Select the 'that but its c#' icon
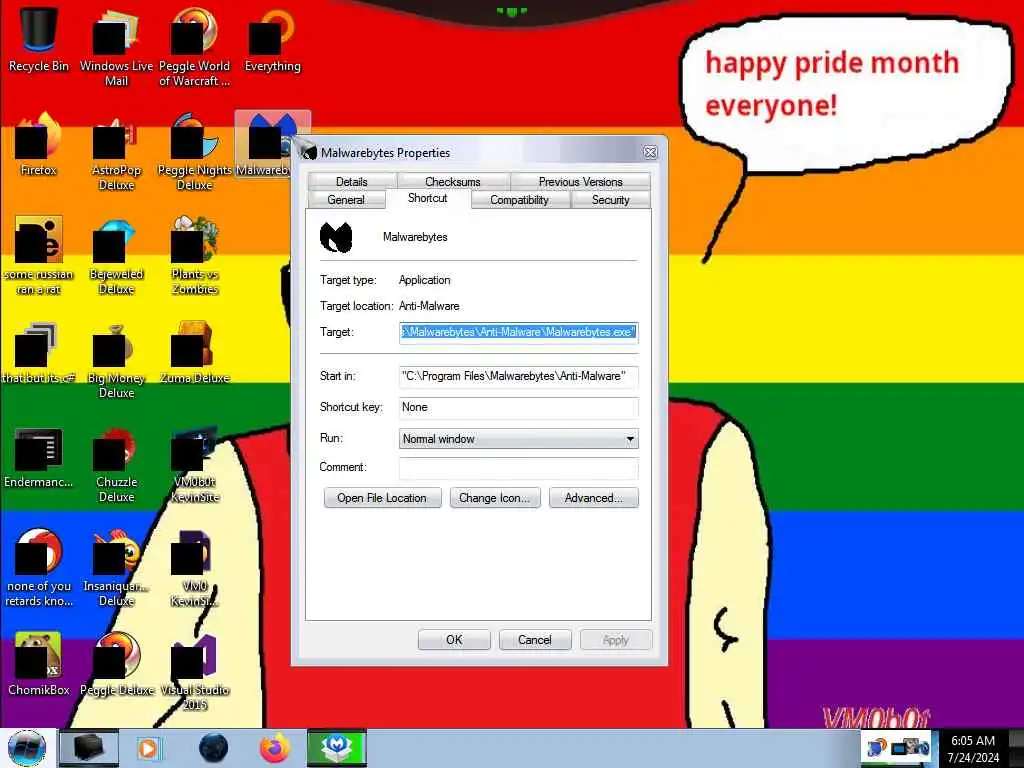 (x=39, y=353)
